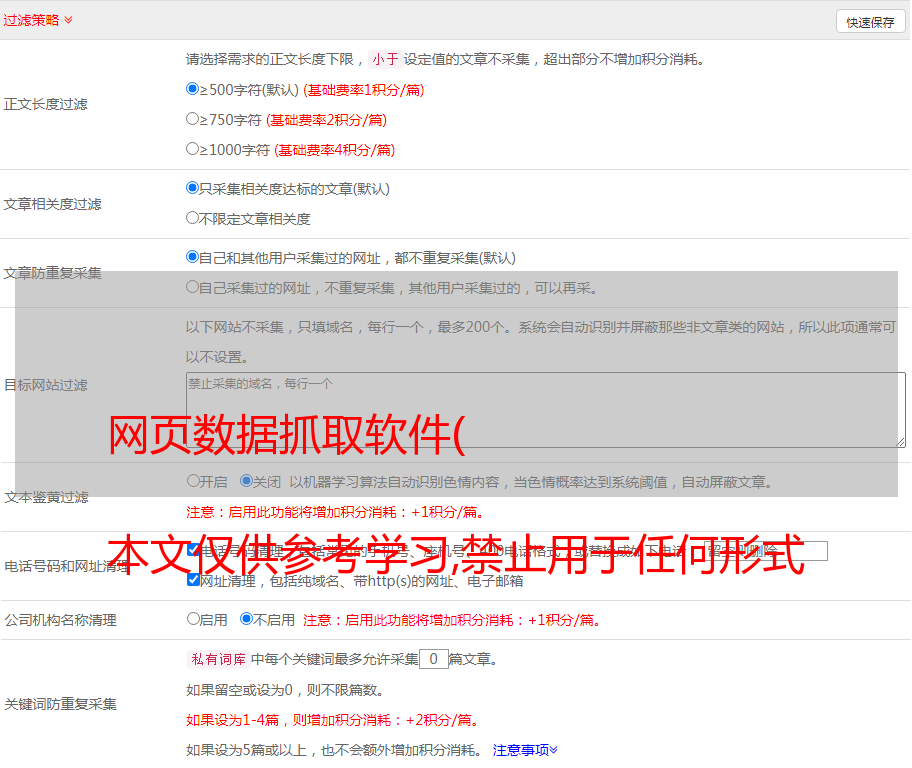Select 不启用 for 公司机构名称清理
The image size is (912, 768).
246,619
